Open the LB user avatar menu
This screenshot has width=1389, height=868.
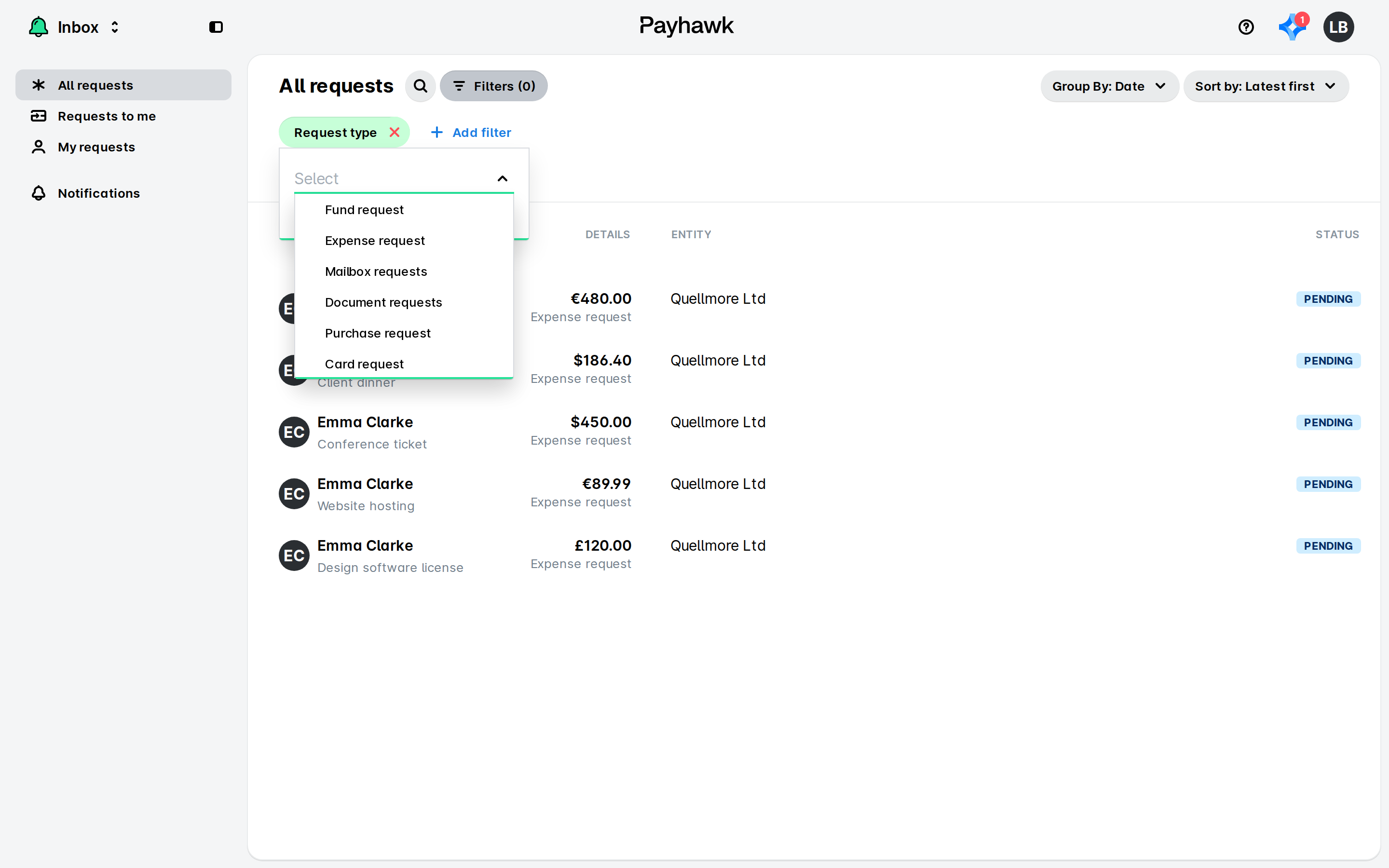click(x=1338, y=27)
